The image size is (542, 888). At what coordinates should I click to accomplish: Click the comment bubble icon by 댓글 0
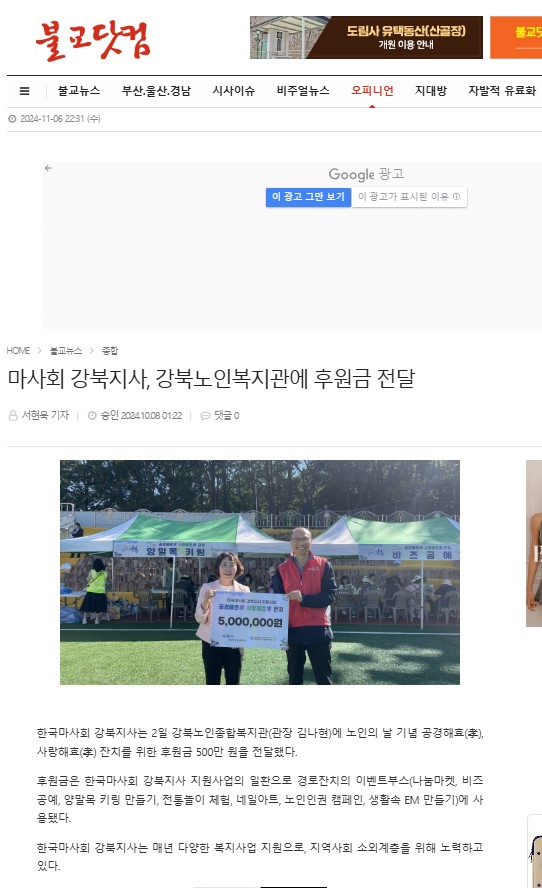[206, 416]
